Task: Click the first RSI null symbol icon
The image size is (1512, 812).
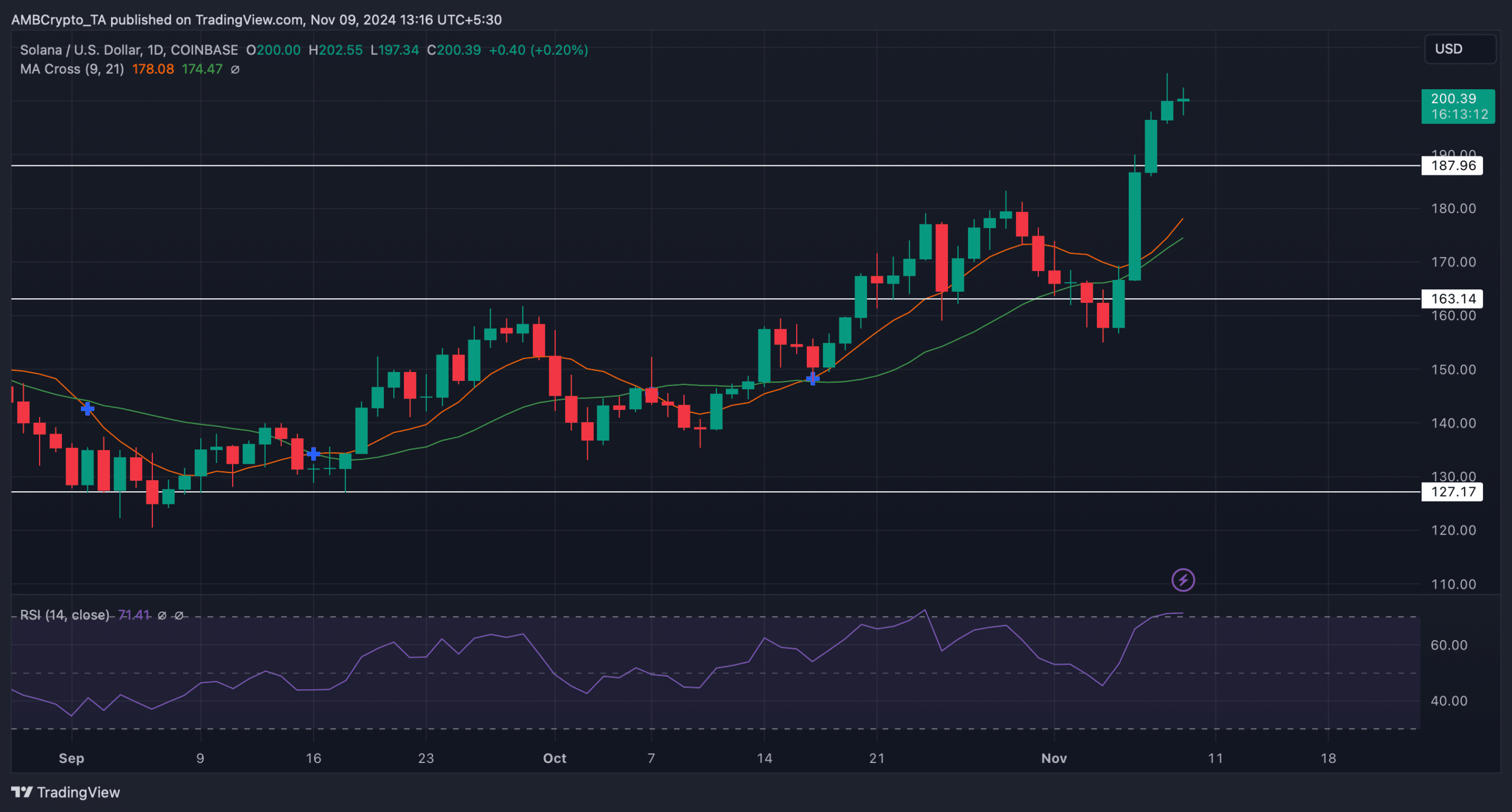Action: click(x=162, y=615)
